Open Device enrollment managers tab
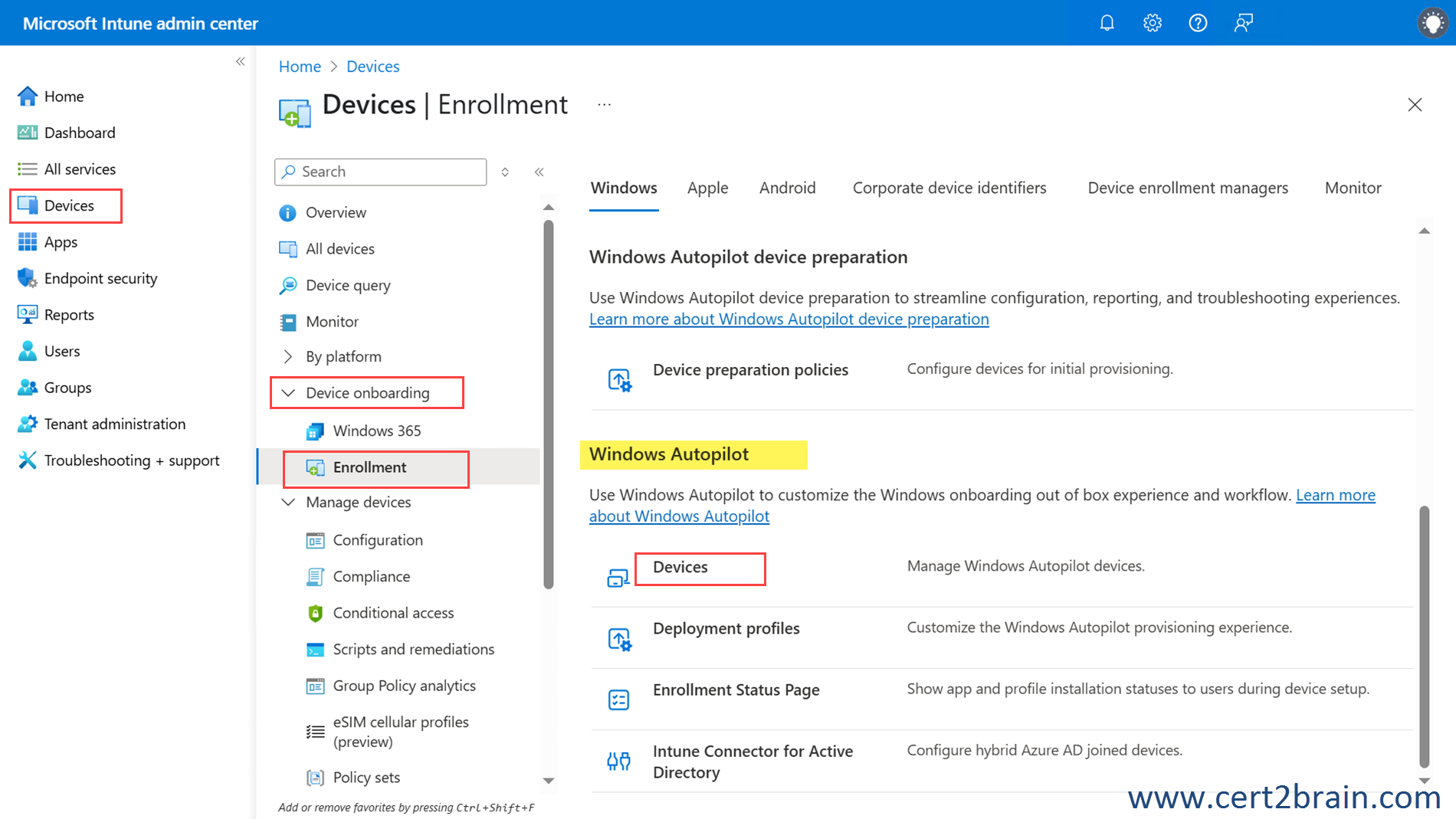Image resolution: width=1456 pixels, height=819 pixels. [1188, 188]
